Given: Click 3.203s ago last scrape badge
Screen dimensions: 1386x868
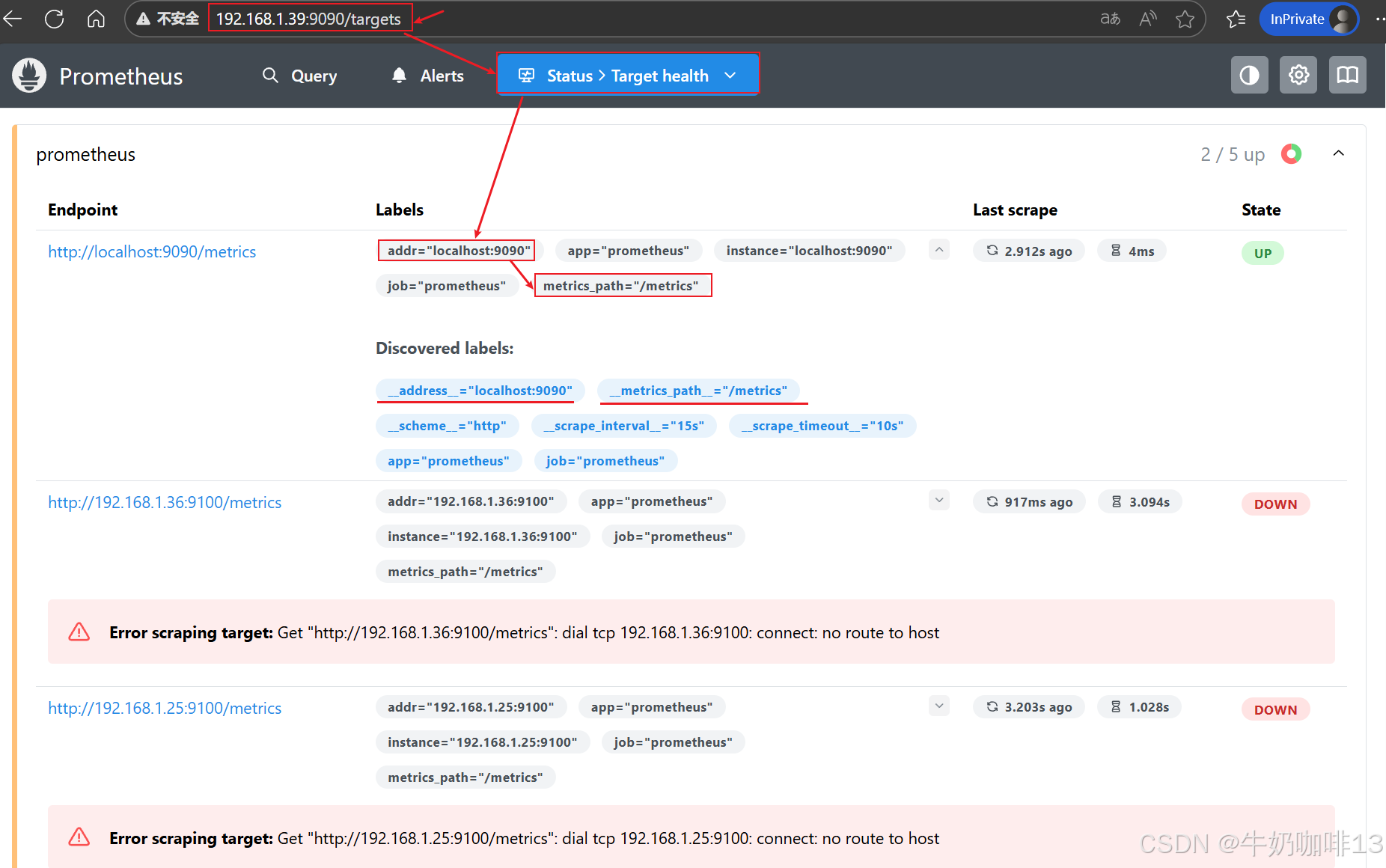Looking at the screenshot, I should [1029, 707].
